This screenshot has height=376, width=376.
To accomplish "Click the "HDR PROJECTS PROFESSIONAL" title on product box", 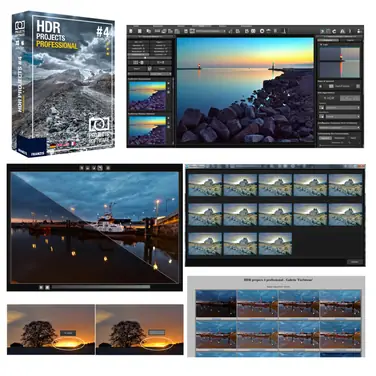I will point(56,35).
